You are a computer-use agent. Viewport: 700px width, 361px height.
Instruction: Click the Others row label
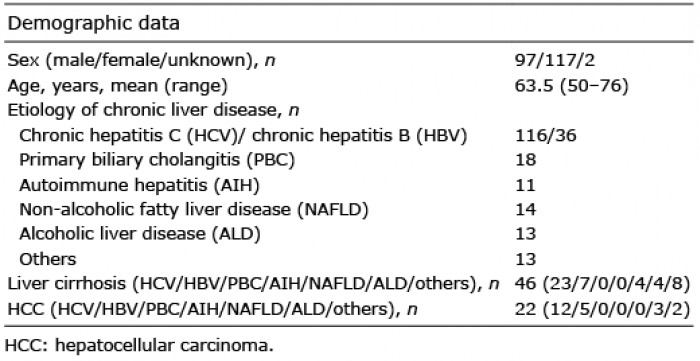pyautogui.click(x=48, y=259)
